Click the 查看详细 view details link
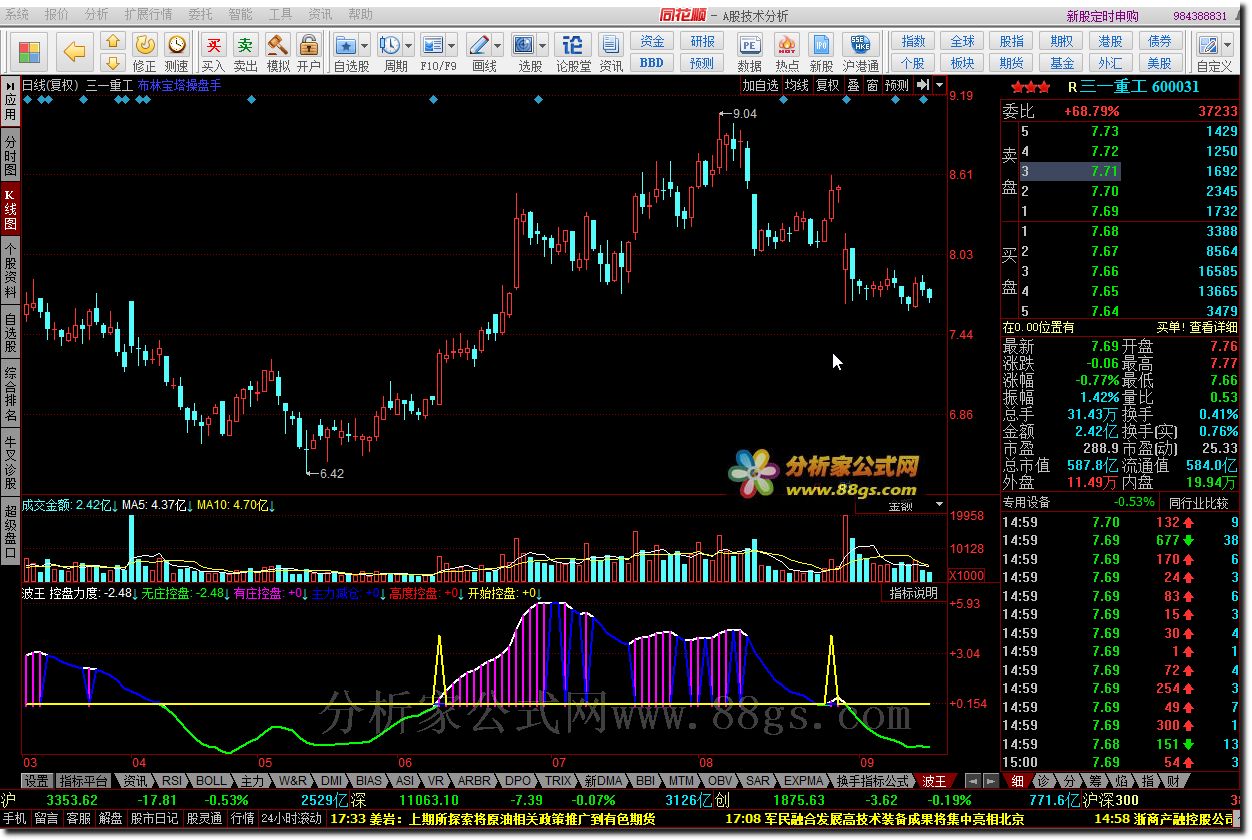This screenshot has width=1252, height=840. tap(1213, 327)
